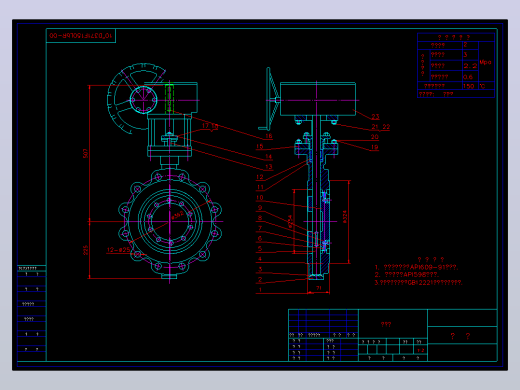
Task: Click the Mpa unit in specification table
Action: [485, 62]
